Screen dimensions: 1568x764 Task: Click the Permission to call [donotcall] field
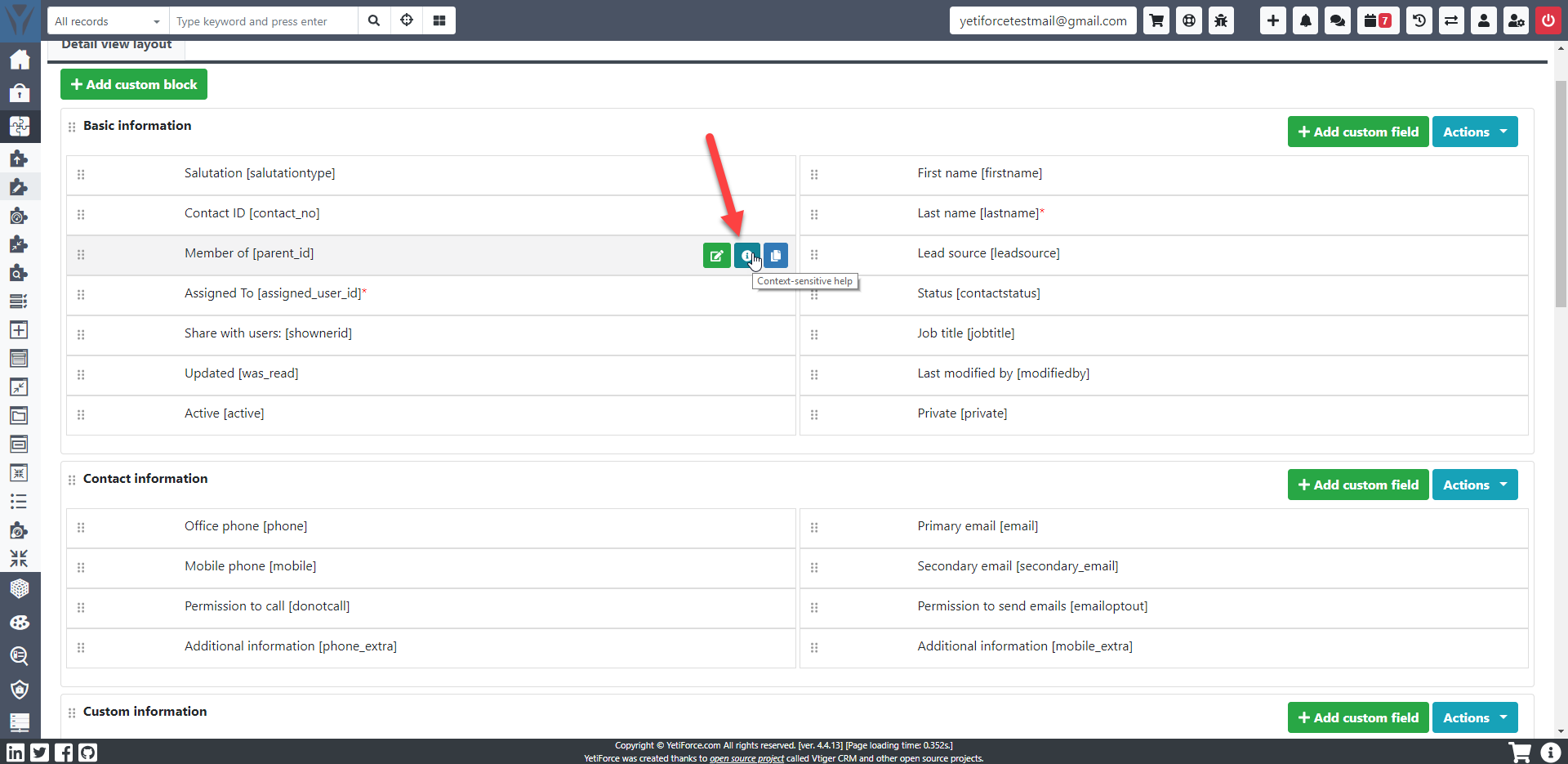(x=431, y=607)
